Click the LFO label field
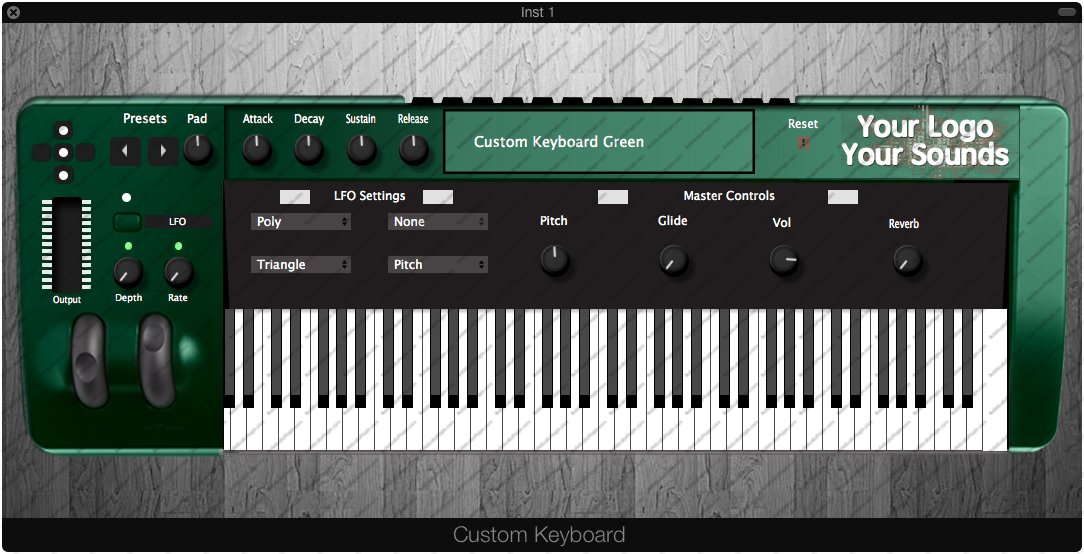Image resolution: width=1084 pixels, height=554 pixels. (x=178, y=222)
